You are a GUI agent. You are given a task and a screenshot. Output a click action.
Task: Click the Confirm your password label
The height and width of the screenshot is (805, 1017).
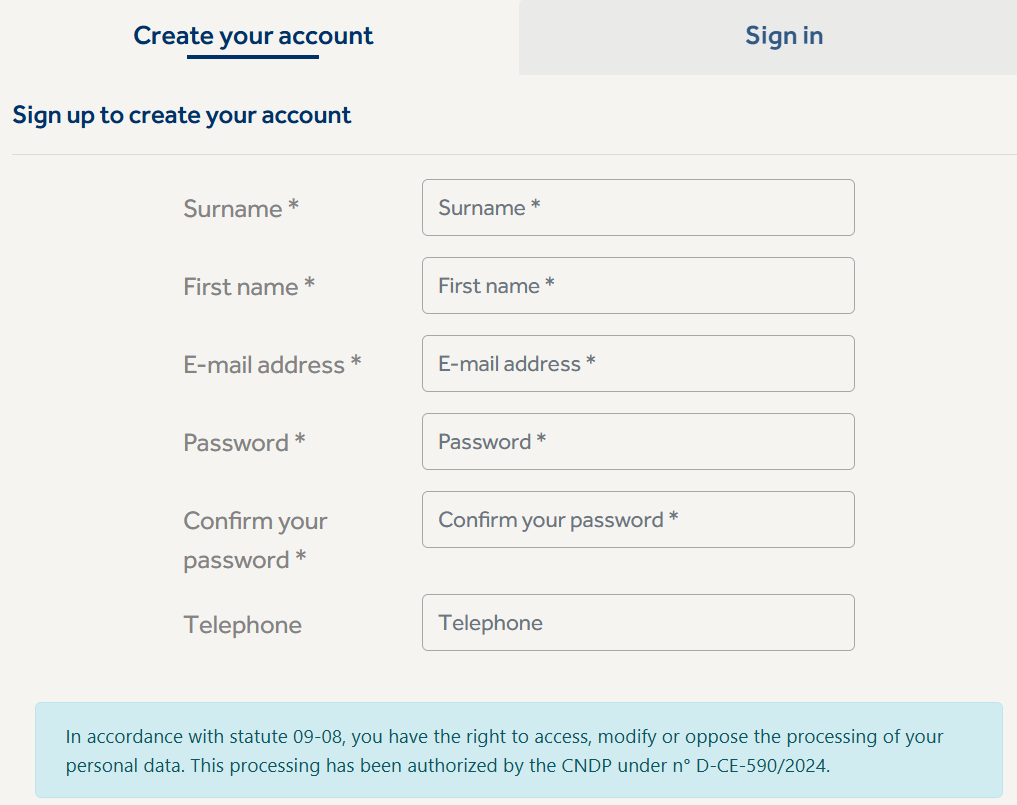click(255, 540)
